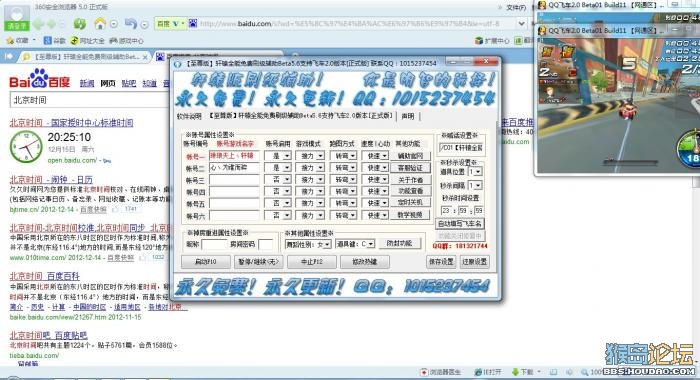Click the 帐号三 game name input field
This screenshot has width=700, height=380.
click(234, 180)
